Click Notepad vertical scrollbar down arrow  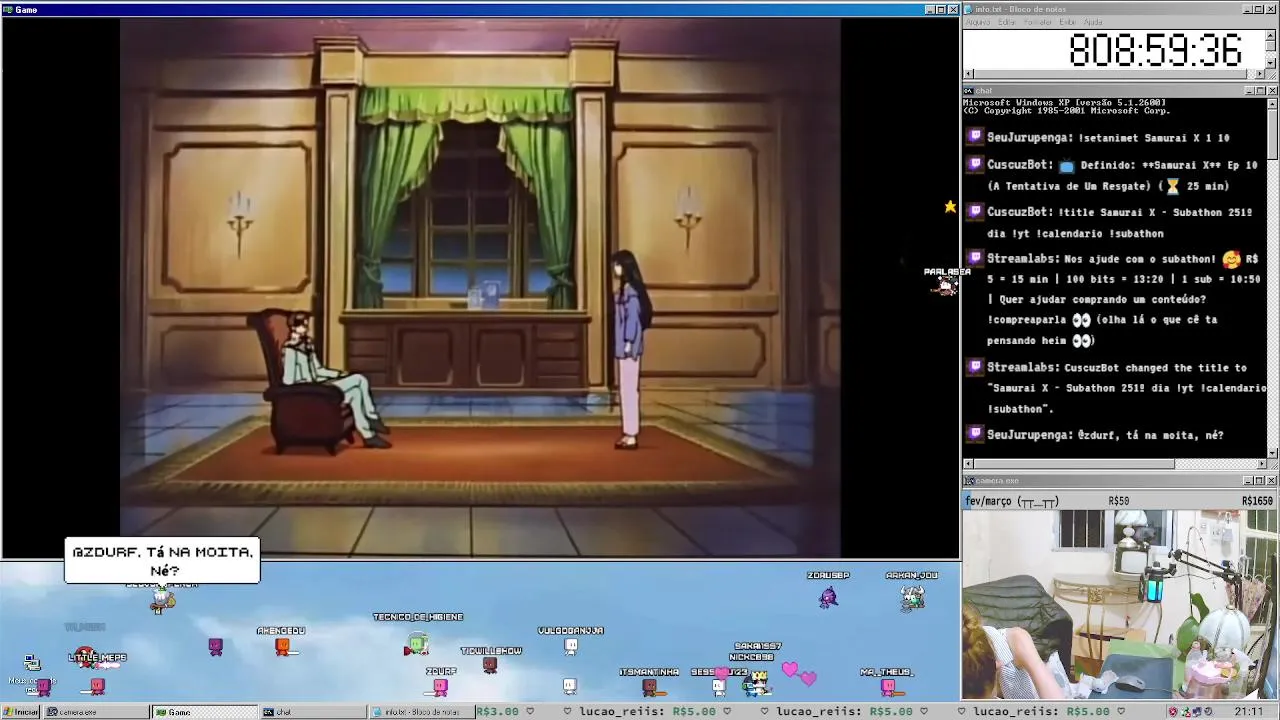point(1271,63)
